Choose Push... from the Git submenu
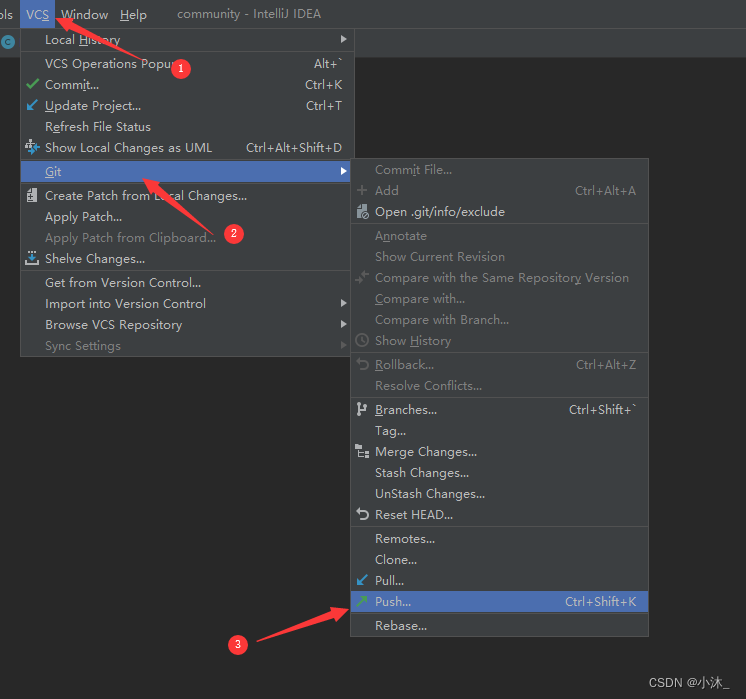 tap(499, 601)
